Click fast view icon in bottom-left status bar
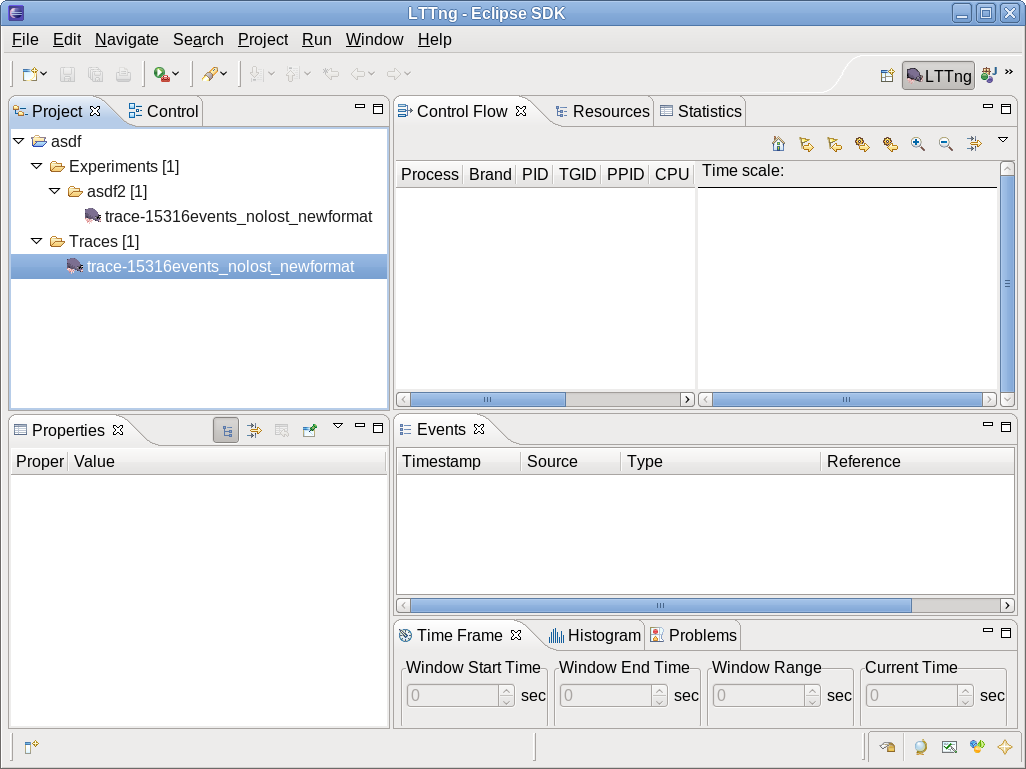Screen dimensions: 1026x769 coord(31,747)
